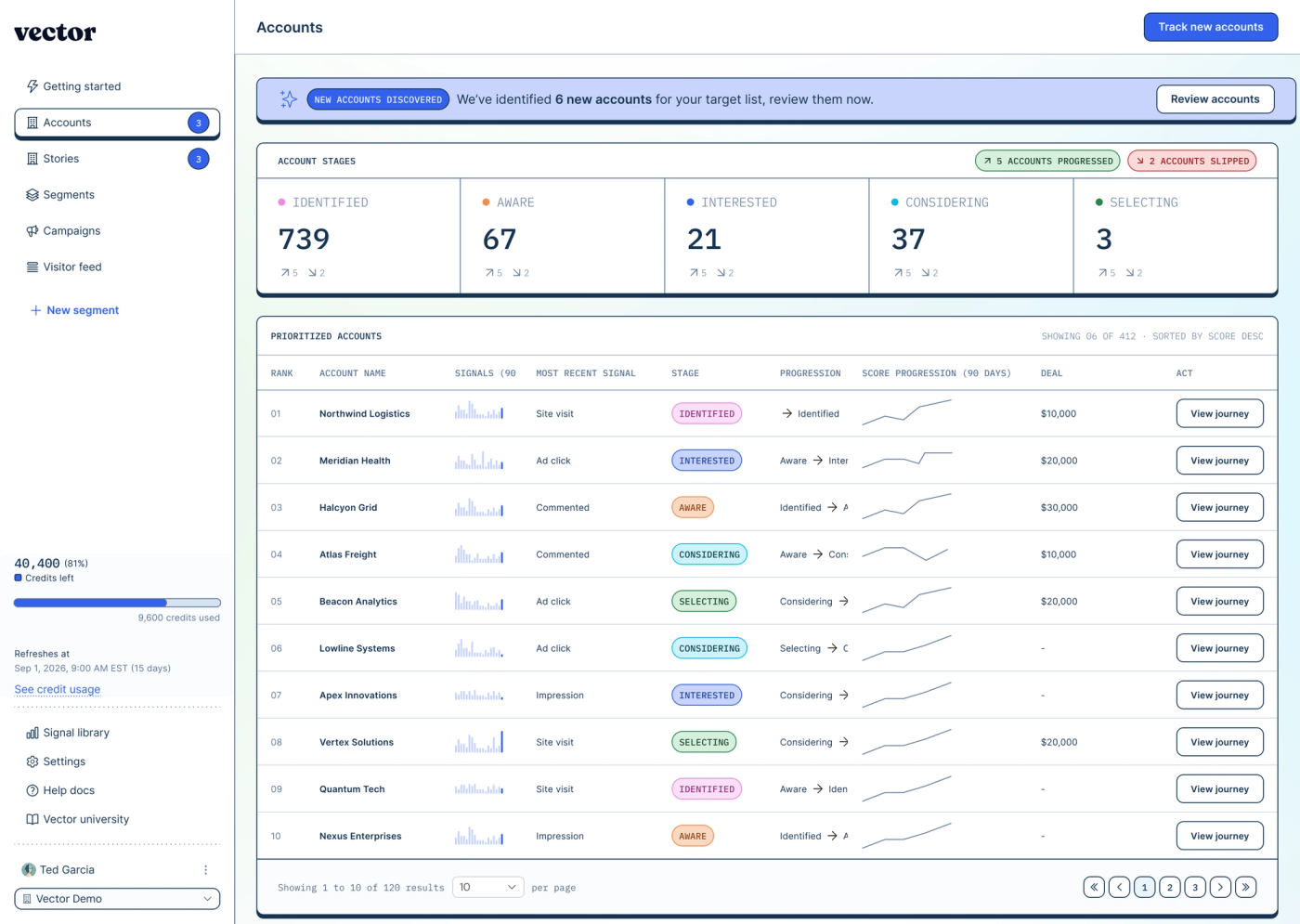
Task: Click the Accounts badge showing 3
Action: point(199,123)
